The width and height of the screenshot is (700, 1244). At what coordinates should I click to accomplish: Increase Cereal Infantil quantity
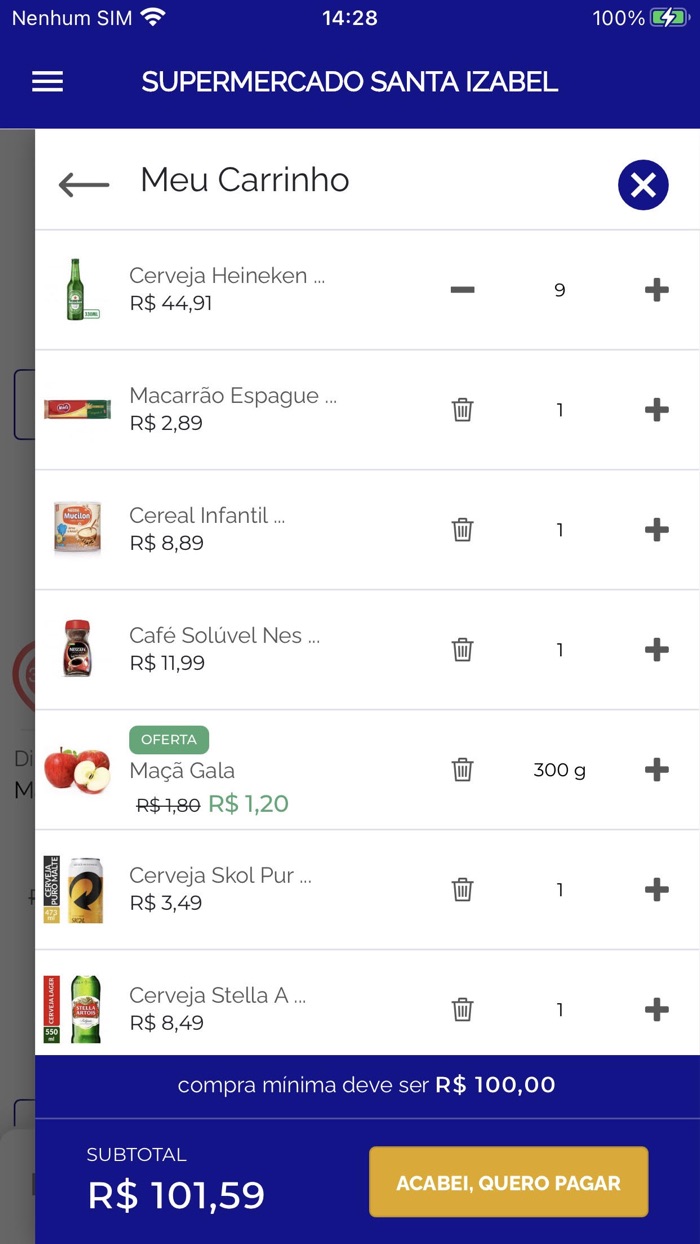click(x=656, y=530)
